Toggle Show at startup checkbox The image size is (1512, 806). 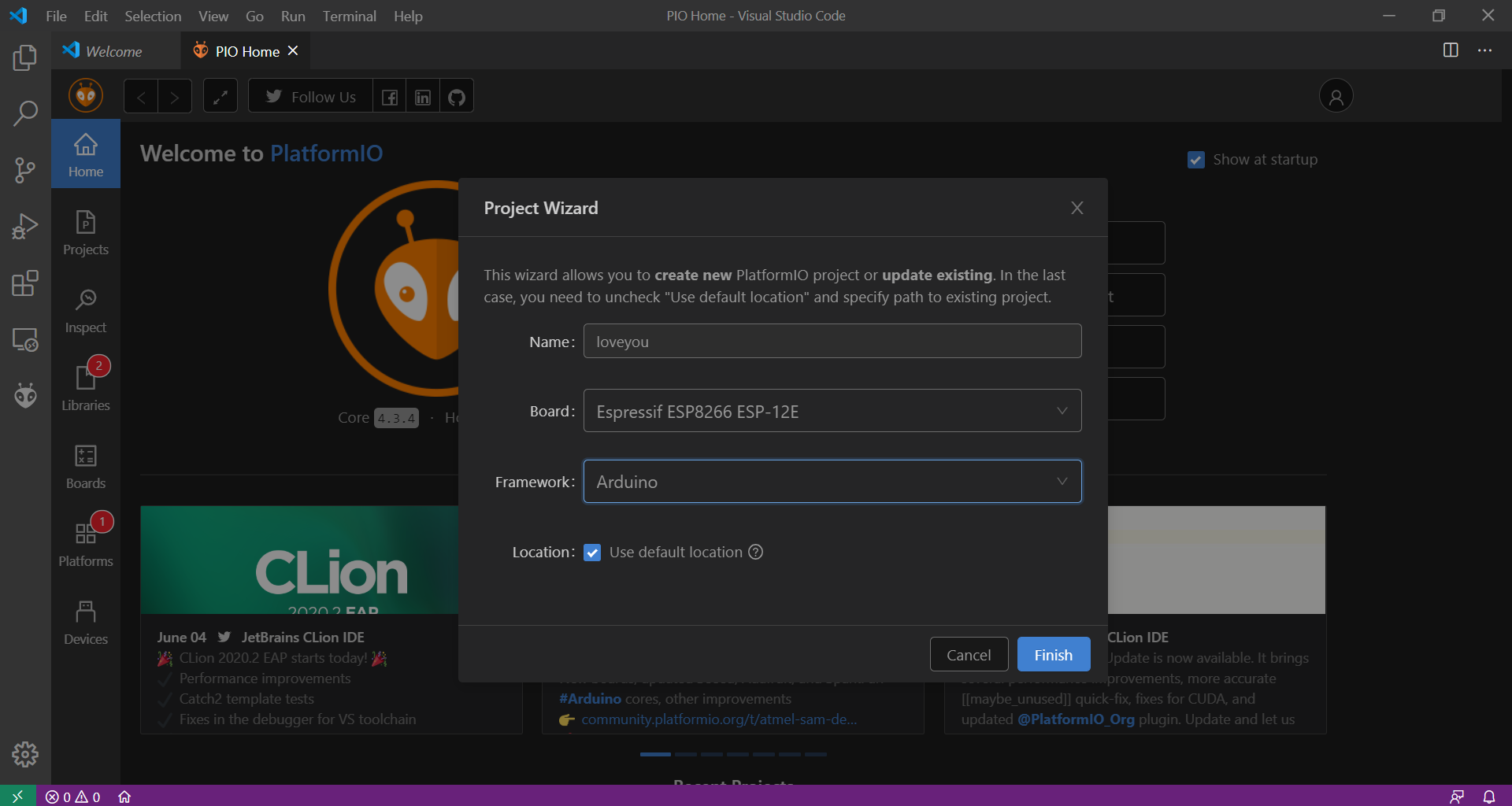click(x=1195, y=160)
